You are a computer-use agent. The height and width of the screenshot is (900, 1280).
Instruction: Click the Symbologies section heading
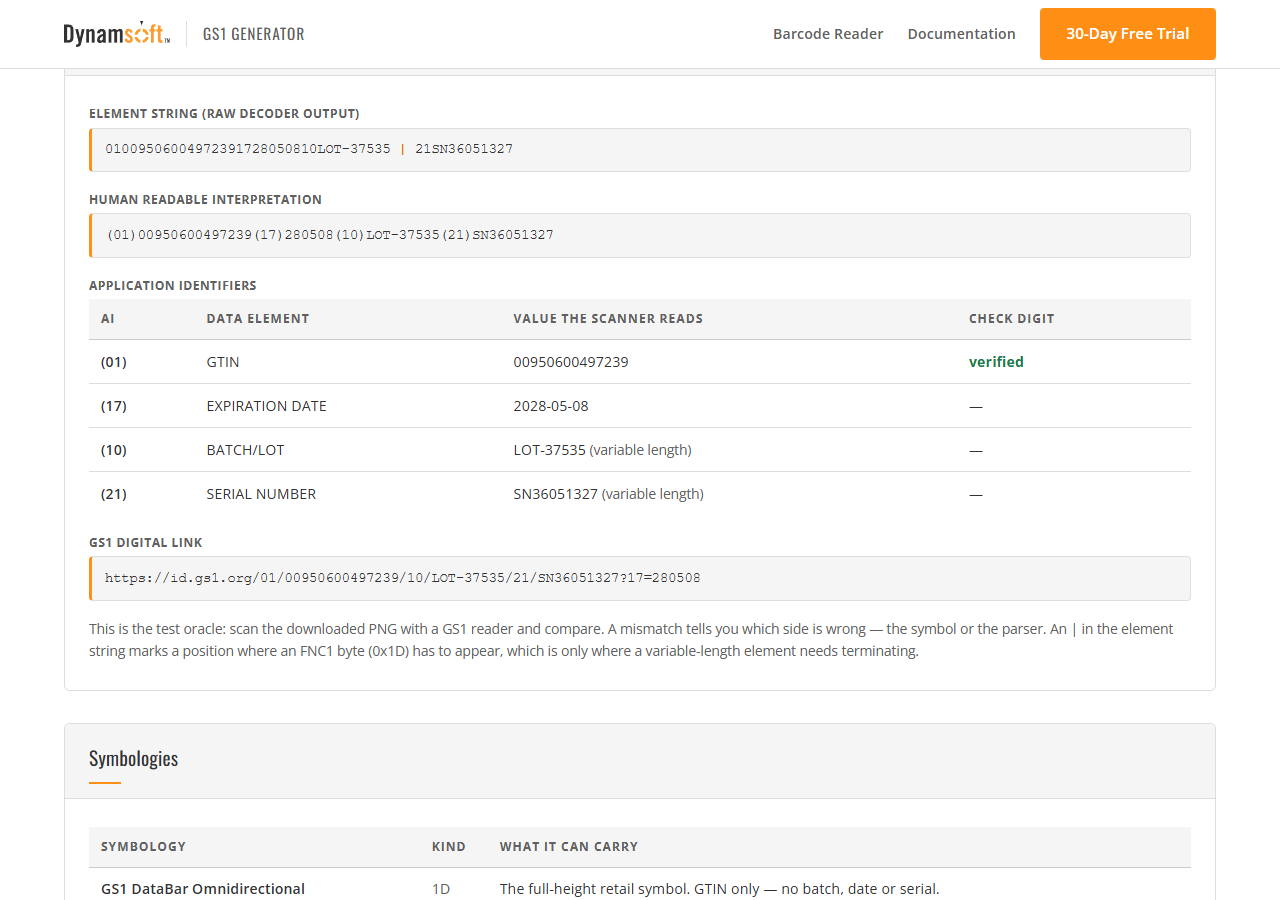coord(134,758)
